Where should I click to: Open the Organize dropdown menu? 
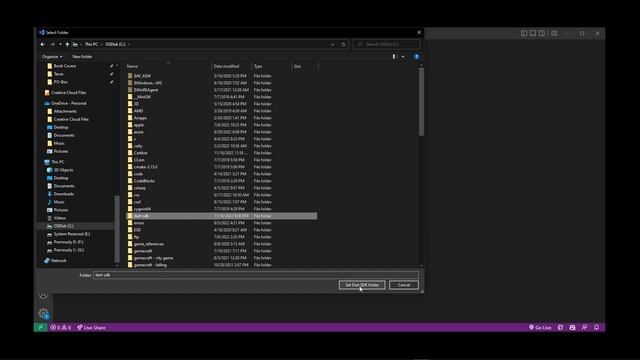coord(52,57)
